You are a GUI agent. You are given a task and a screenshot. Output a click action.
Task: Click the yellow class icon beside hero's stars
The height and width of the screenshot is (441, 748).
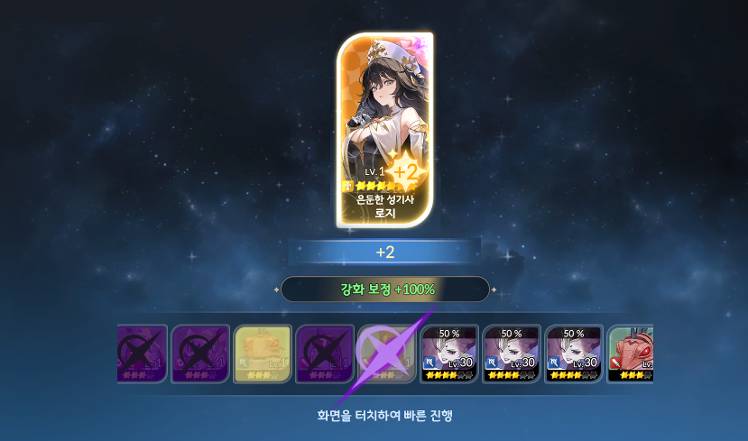[x=347, y=185]
